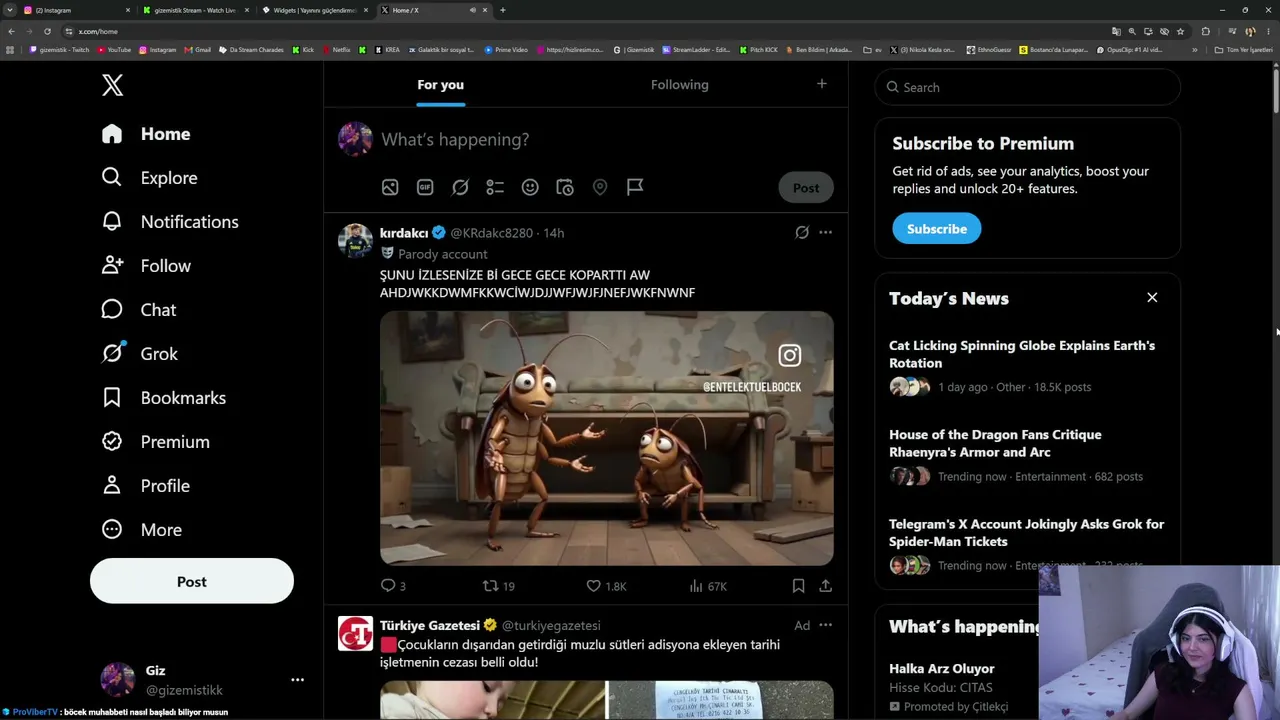Switch to the Instagram browser tab
Image resolution: width=1280 pixels, height=720 pixels.
(x=77, y=10)
